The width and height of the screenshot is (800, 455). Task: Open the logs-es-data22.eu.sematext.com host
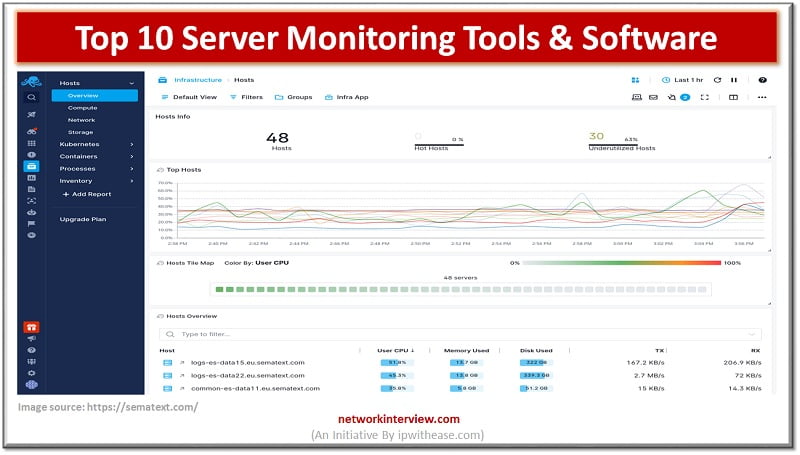click(248, 376)
